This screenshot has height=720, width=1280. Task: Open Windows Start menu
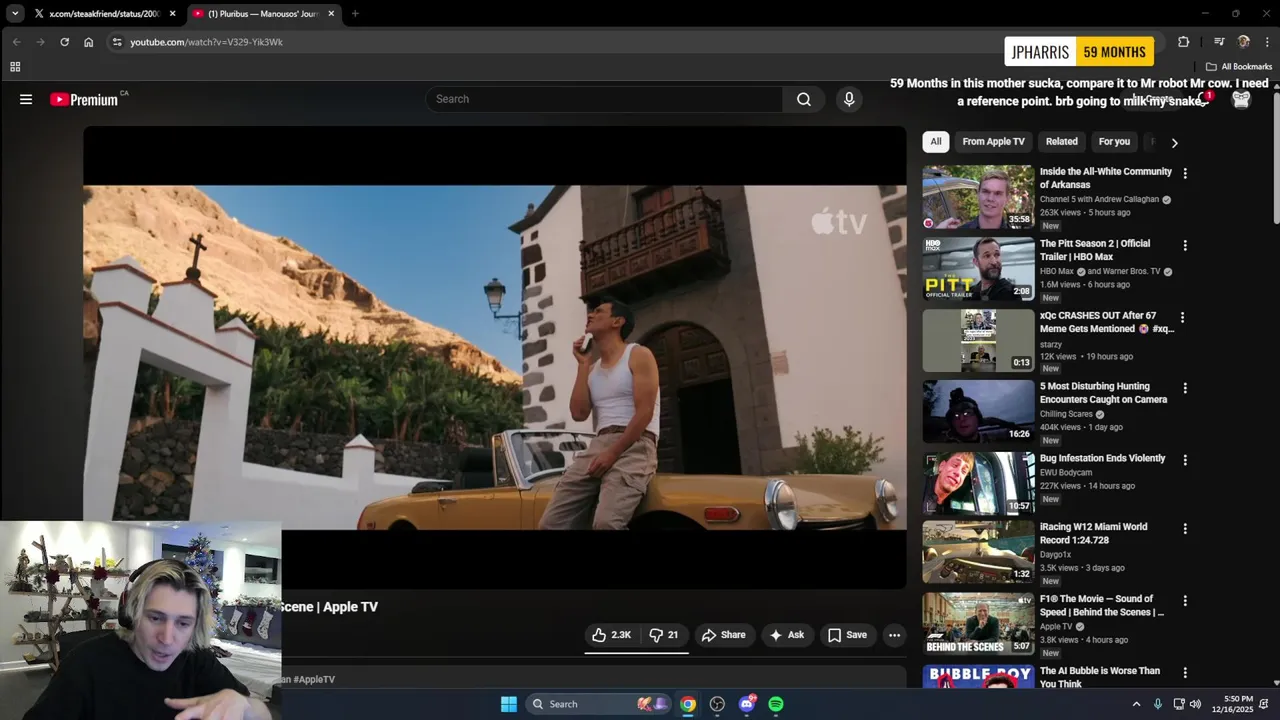tap(509, 704)
